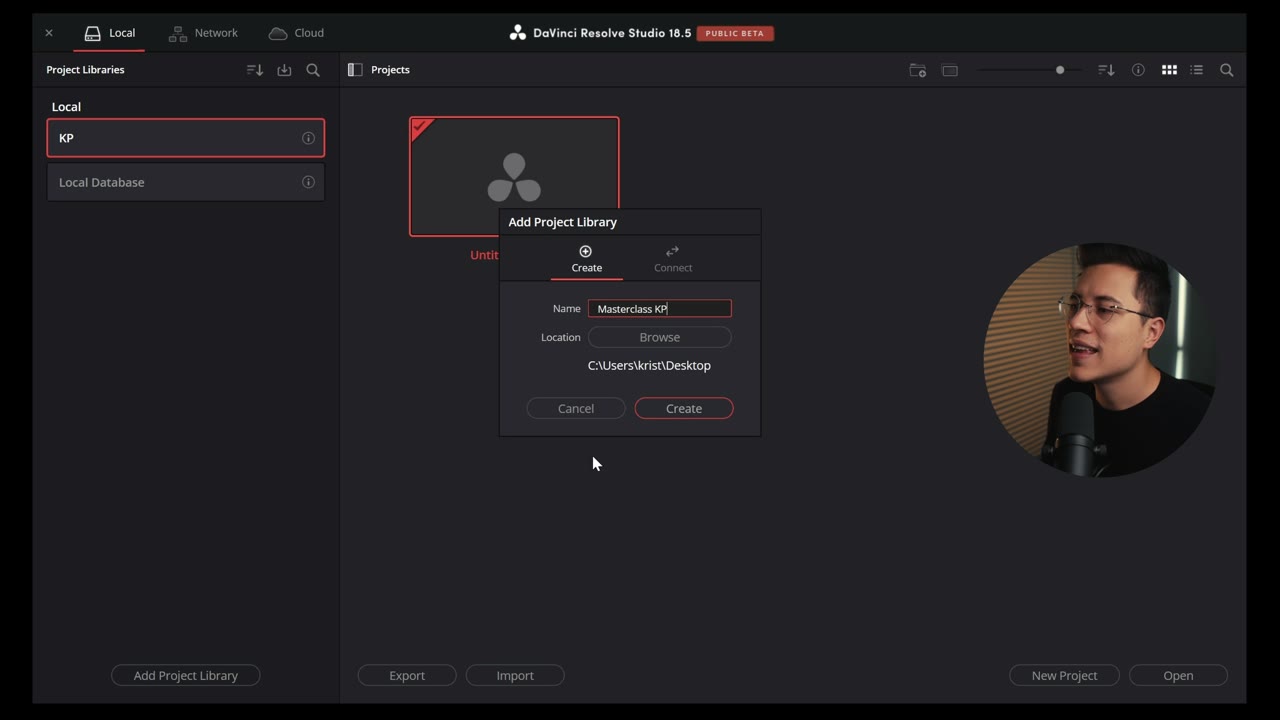Select the Connect tab in the dialog

tap(673, 258)
